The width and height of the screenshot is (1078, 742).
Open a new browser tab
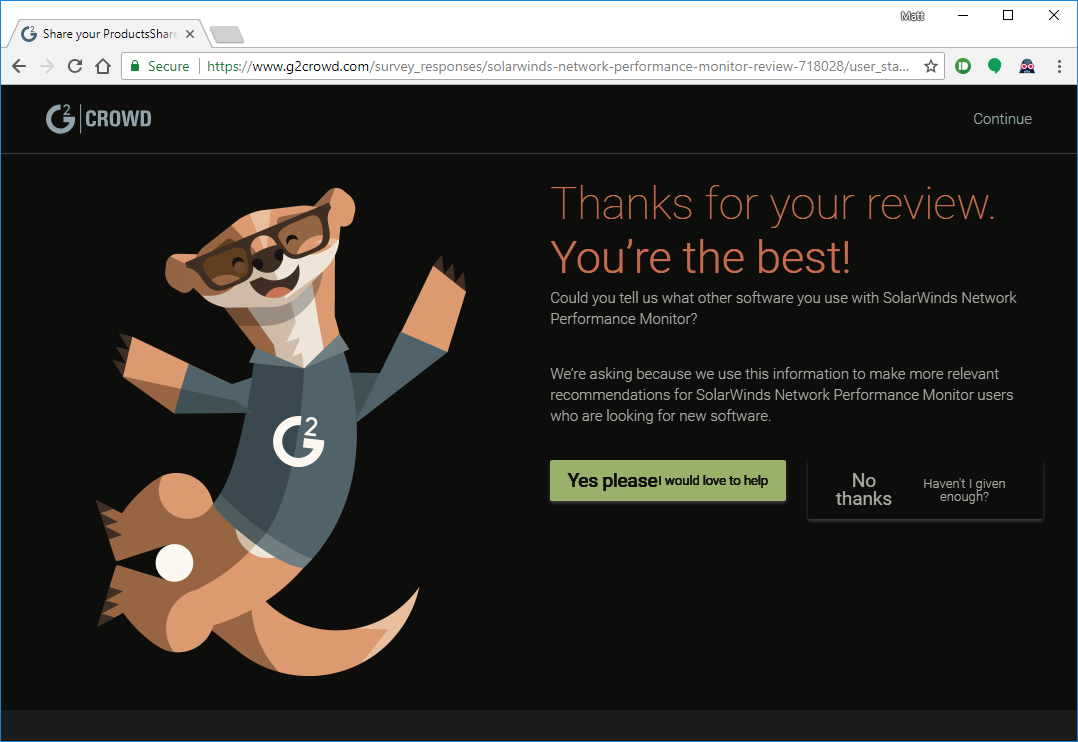pos(227,34)
